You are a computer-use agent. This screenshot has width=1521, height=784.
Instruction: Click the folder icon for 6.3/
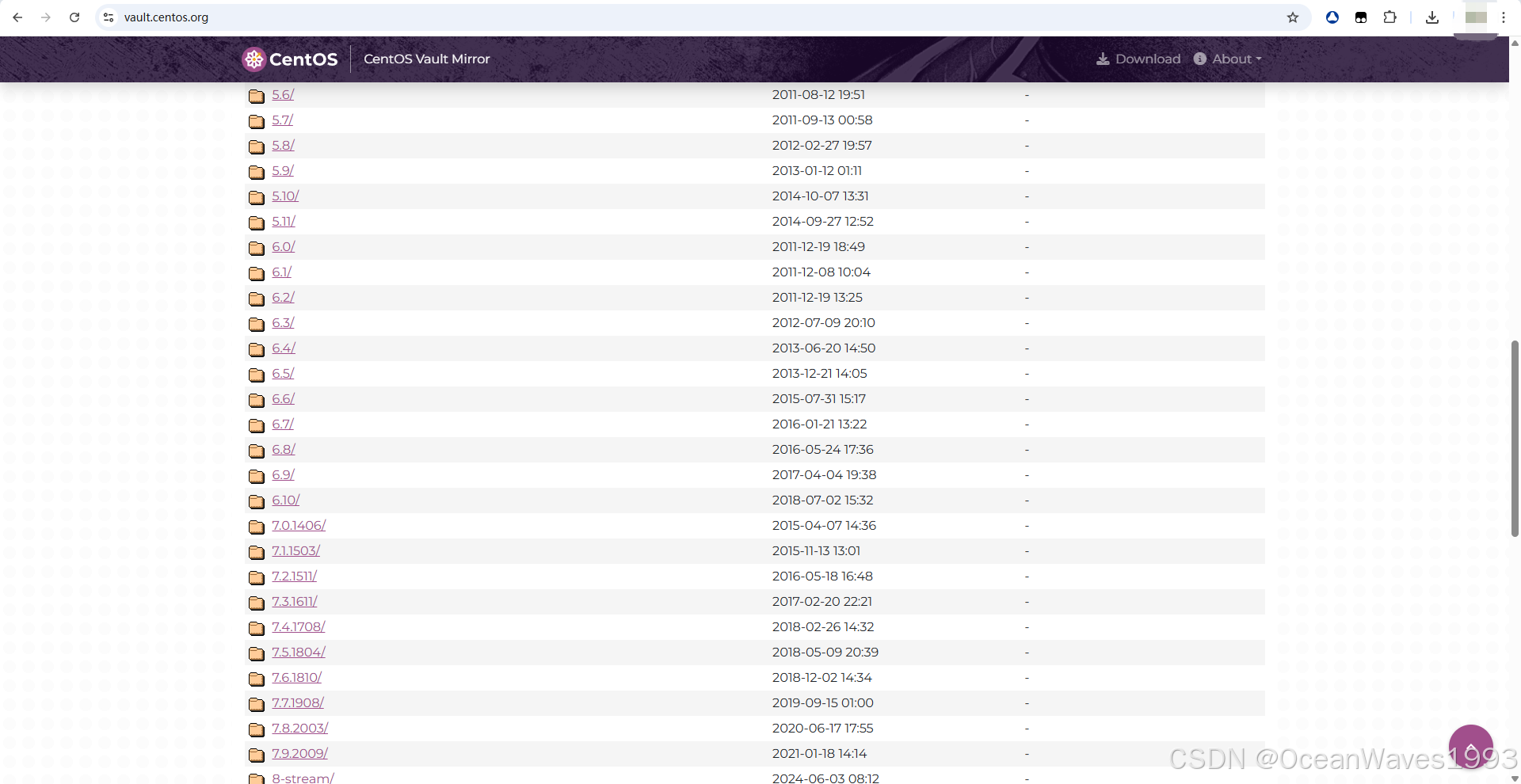point(257,324)
